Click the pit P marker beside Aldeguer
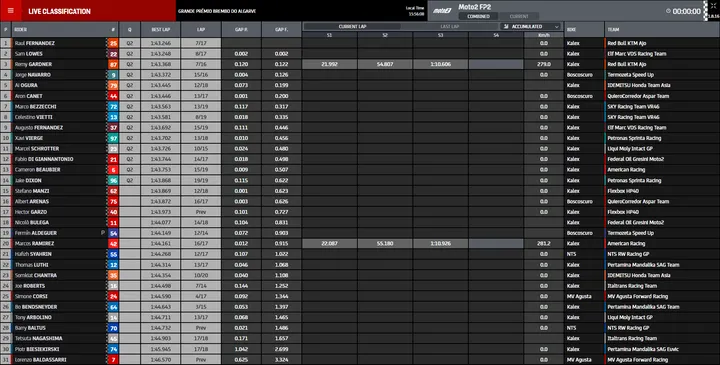Screen dimensions: 720x365 [102, 233]
